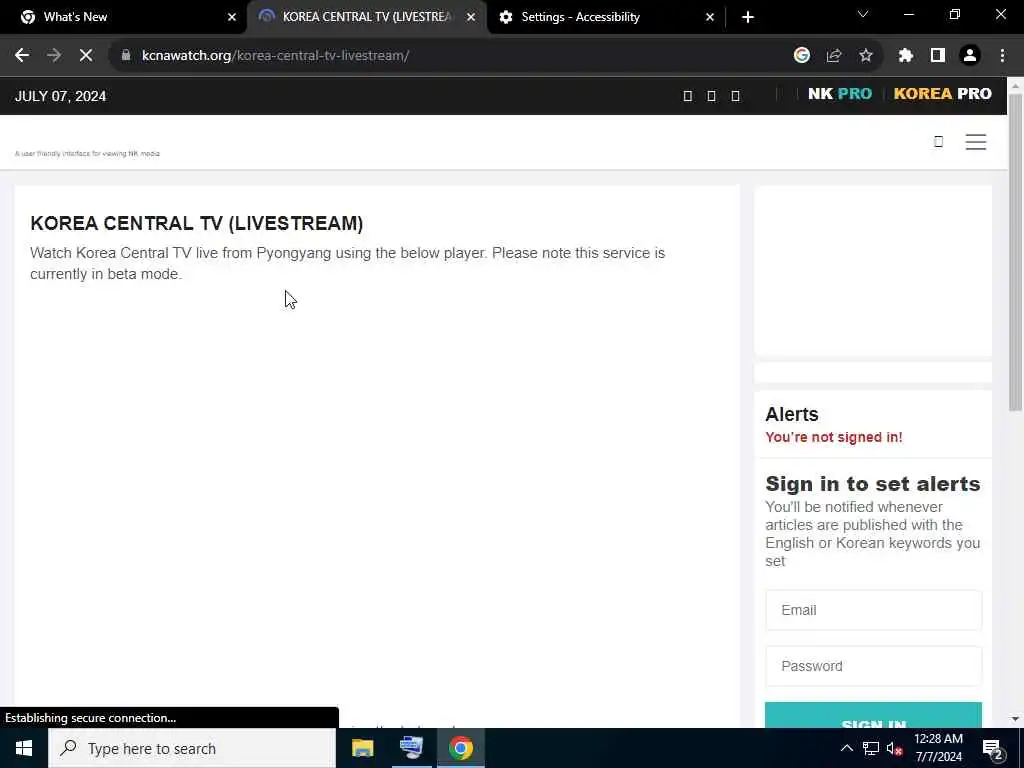Click the Alerts heading
Image resolution: width=1024 pixels, height=768 pixels.
click(792, 414)
